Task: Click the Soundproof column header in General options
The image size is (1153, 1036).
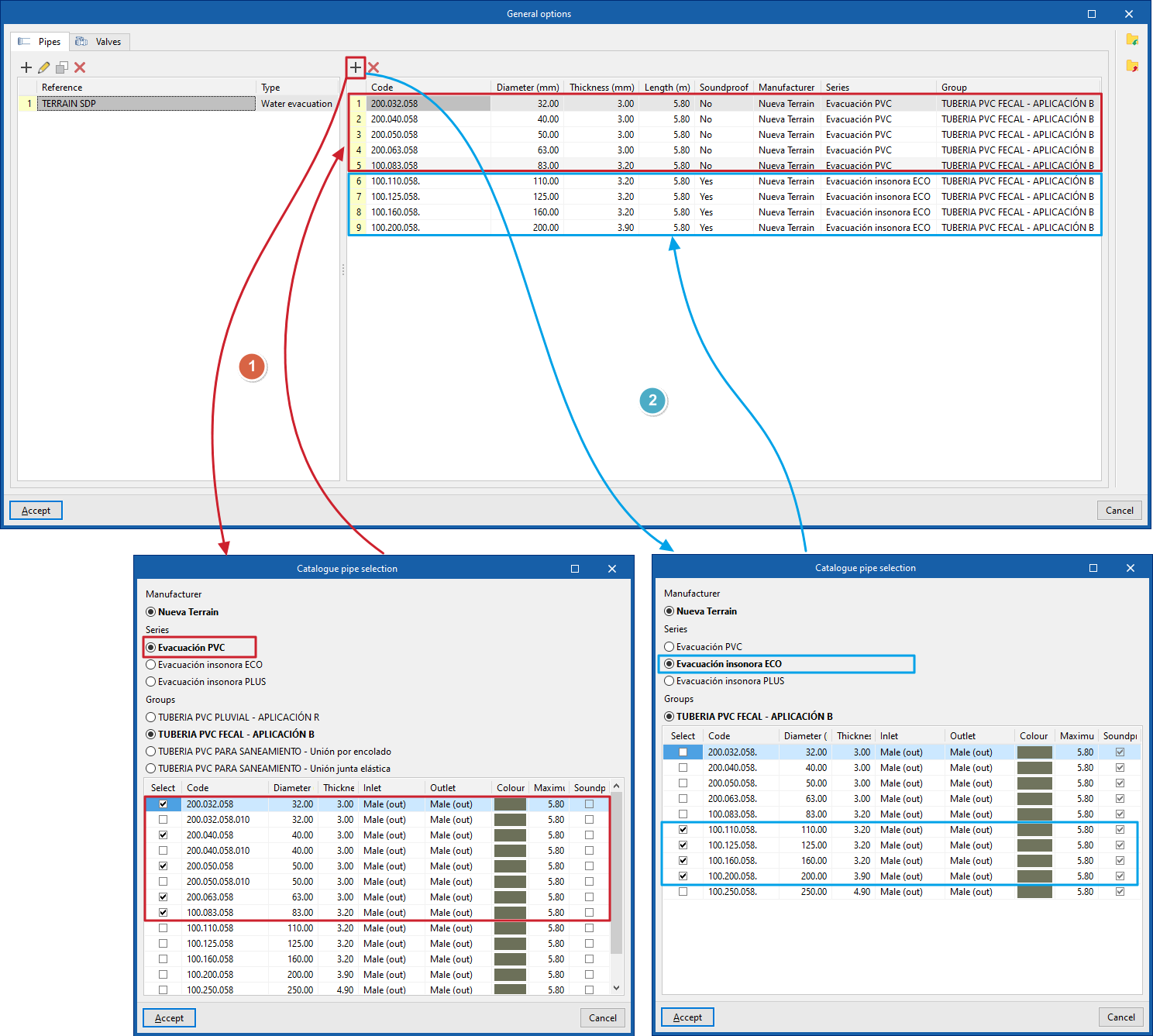Action: coord(724,88)
